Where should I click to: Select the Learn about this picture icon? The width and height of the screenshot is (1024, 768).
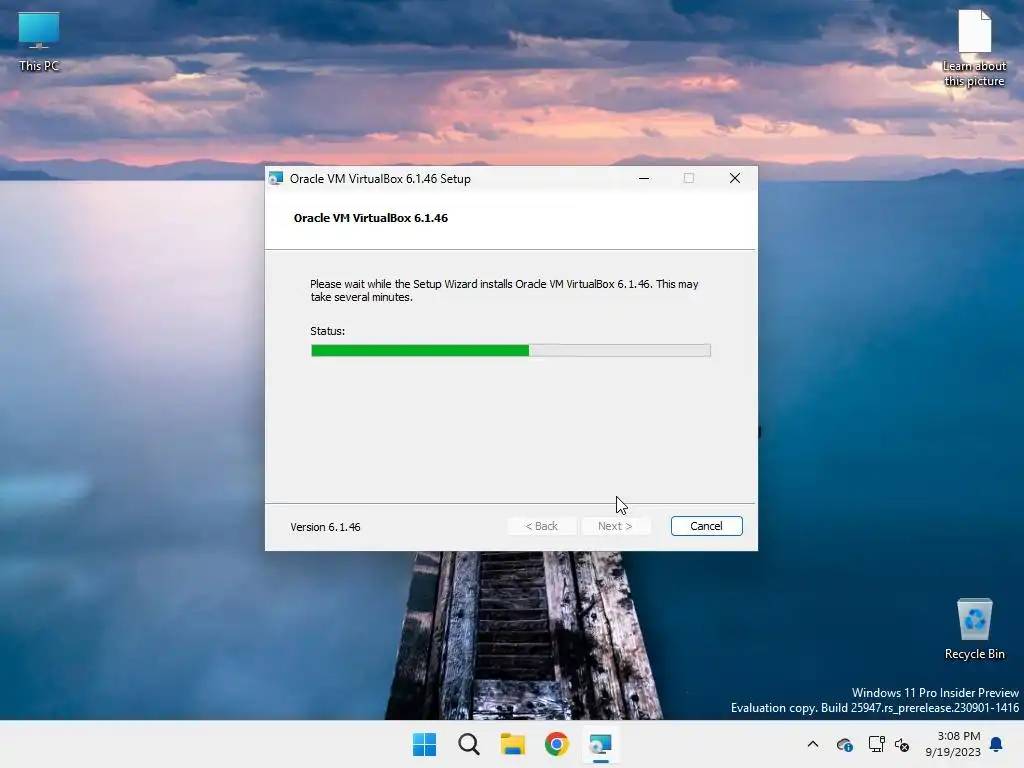(974, 48)
